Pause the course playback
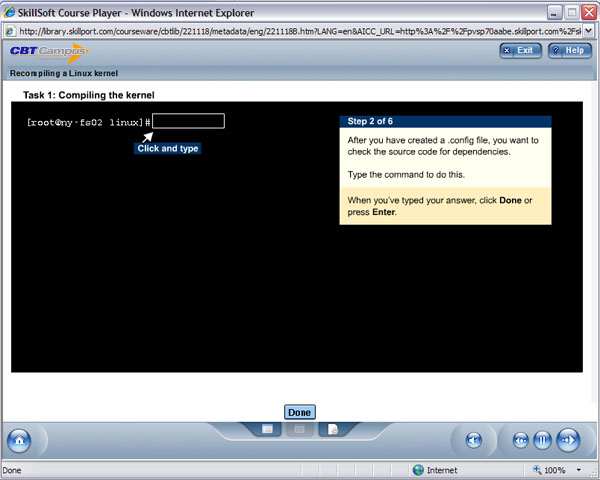 [x=543, y=440]
